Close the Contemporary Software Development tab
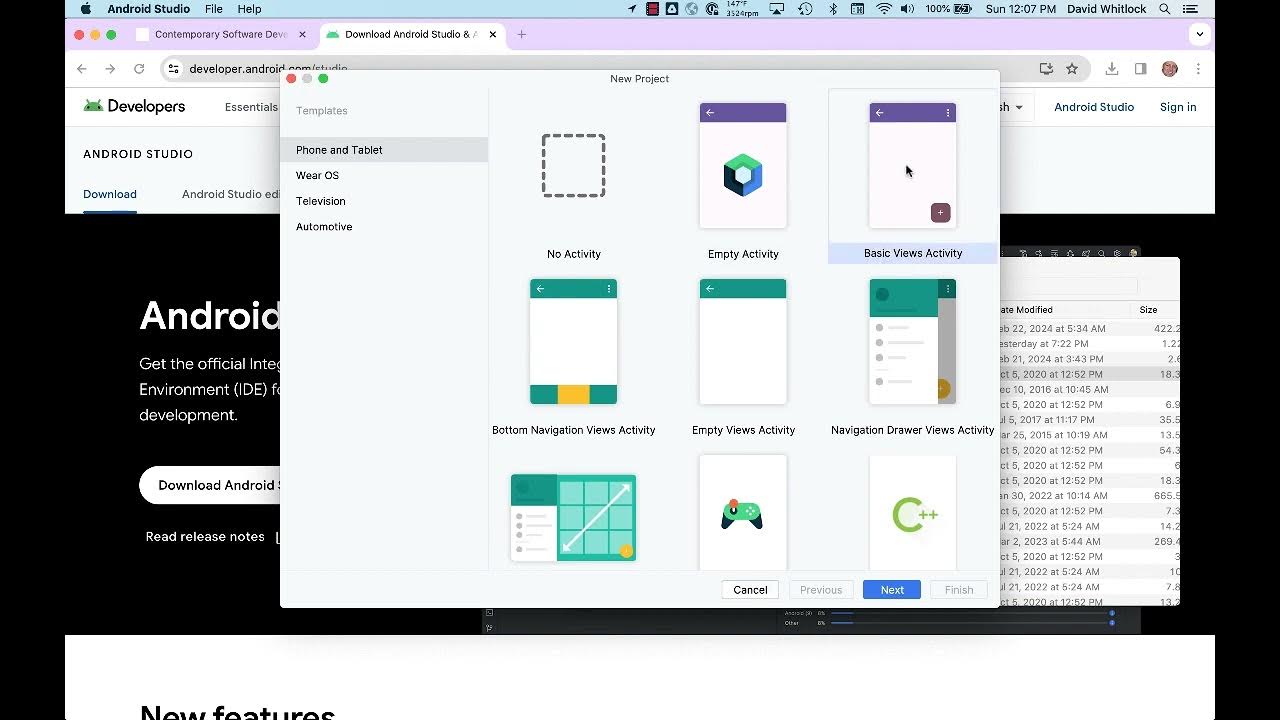 [303, 34]
